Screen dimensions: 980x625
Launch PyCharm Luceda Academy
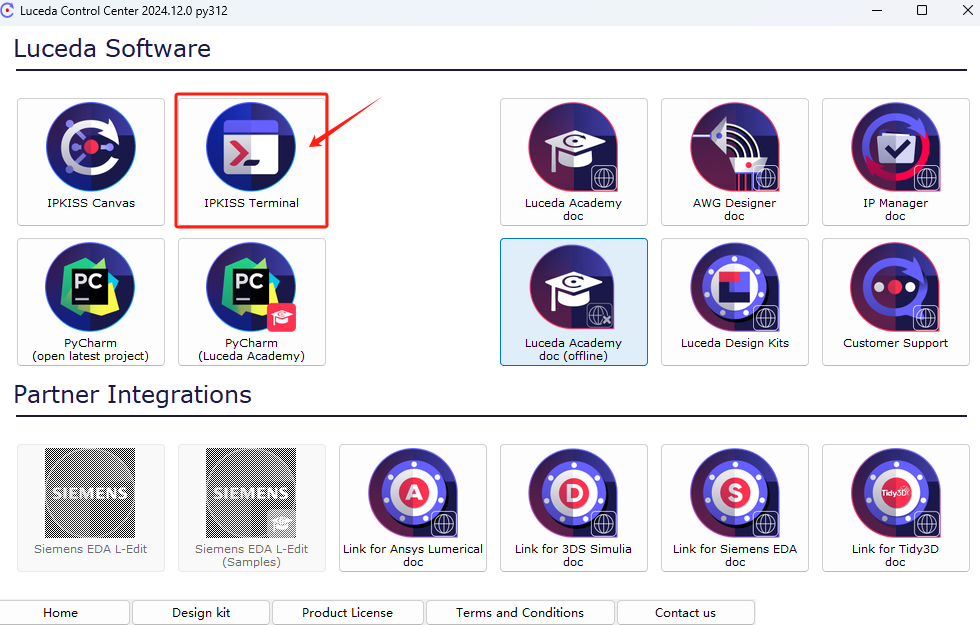pos(251,302)
